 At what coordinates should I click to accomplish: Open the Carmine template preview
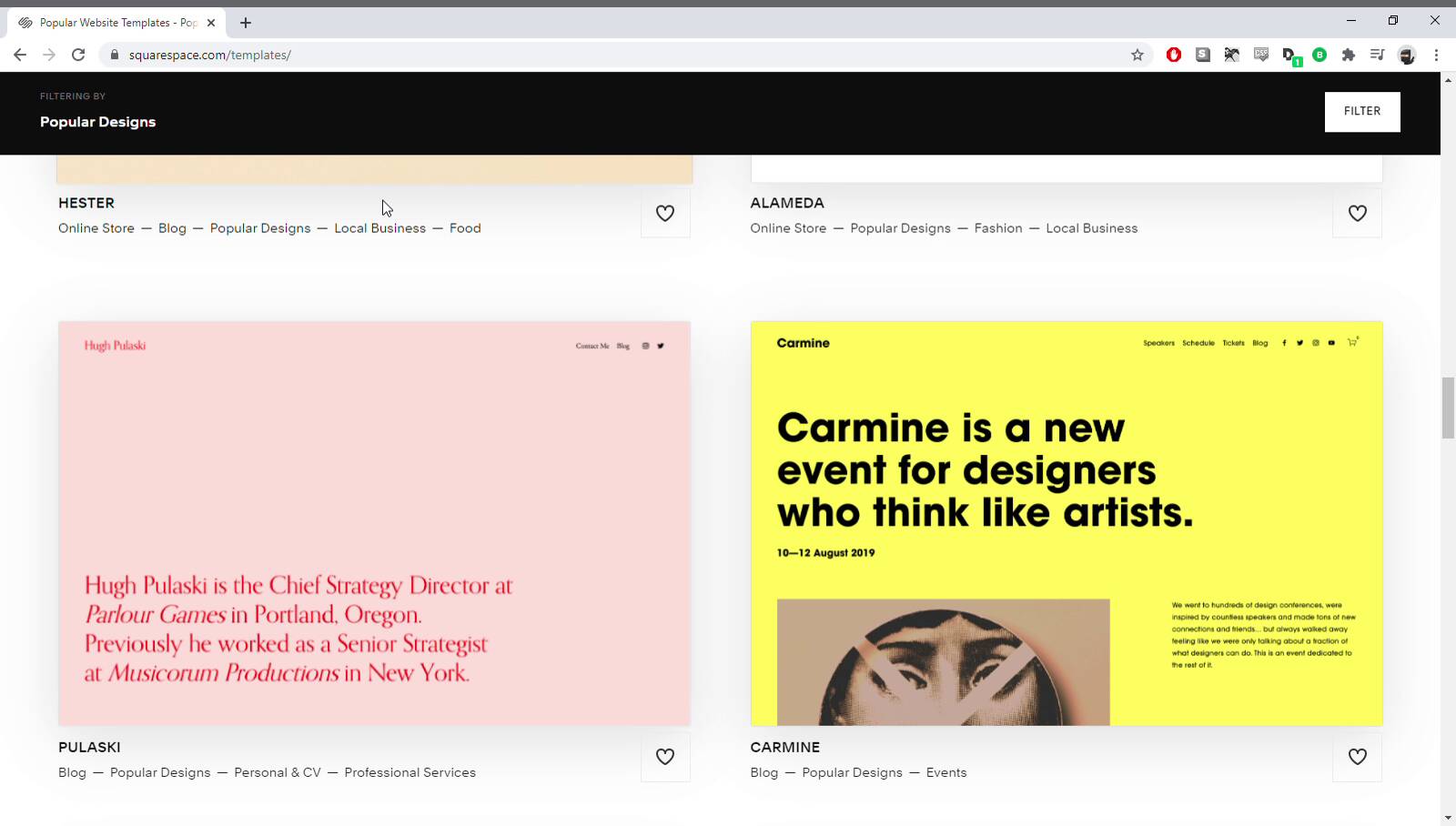(x=1066, y=523)
